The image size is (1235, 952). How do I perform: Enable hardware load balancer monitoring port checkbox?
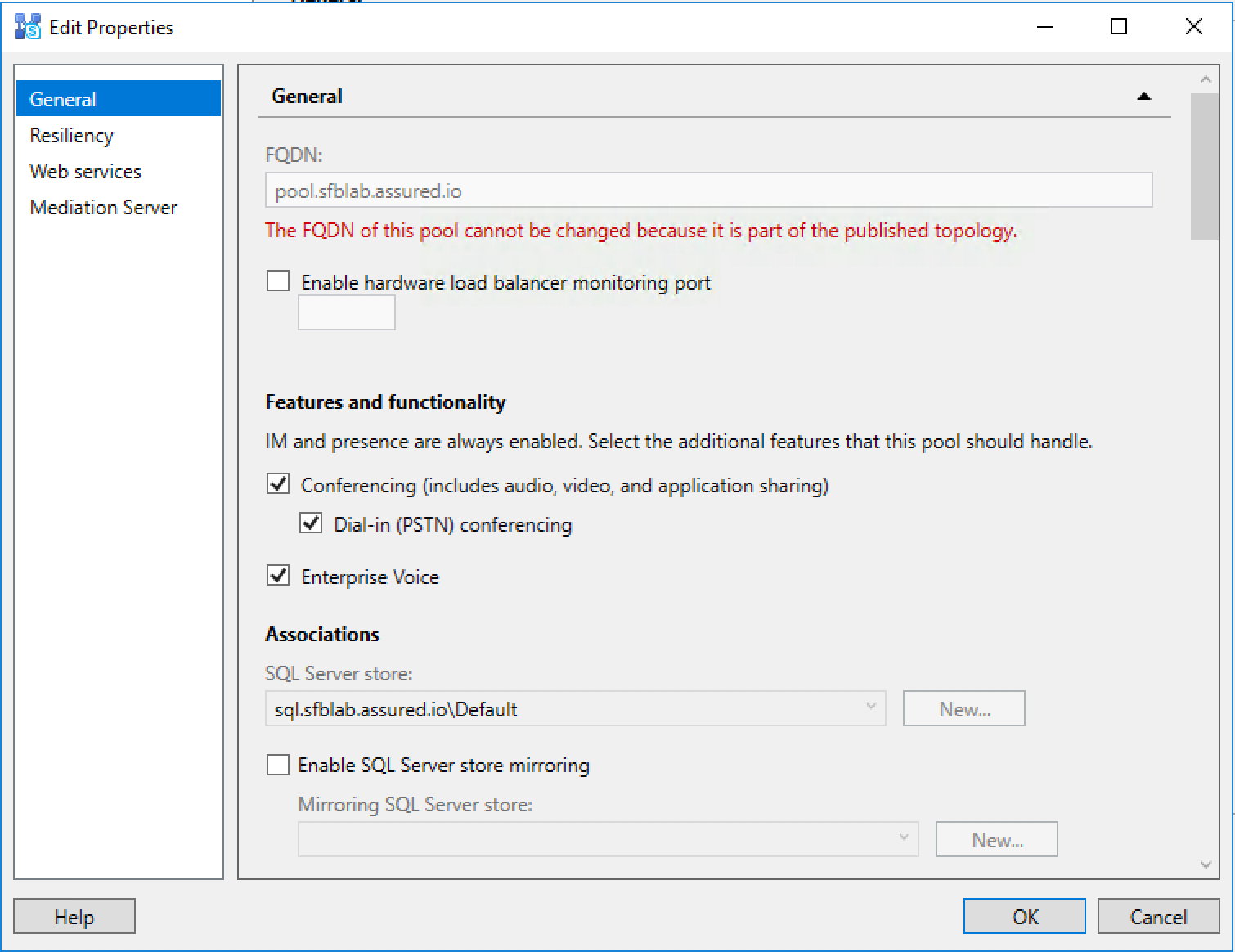(278, 281)
